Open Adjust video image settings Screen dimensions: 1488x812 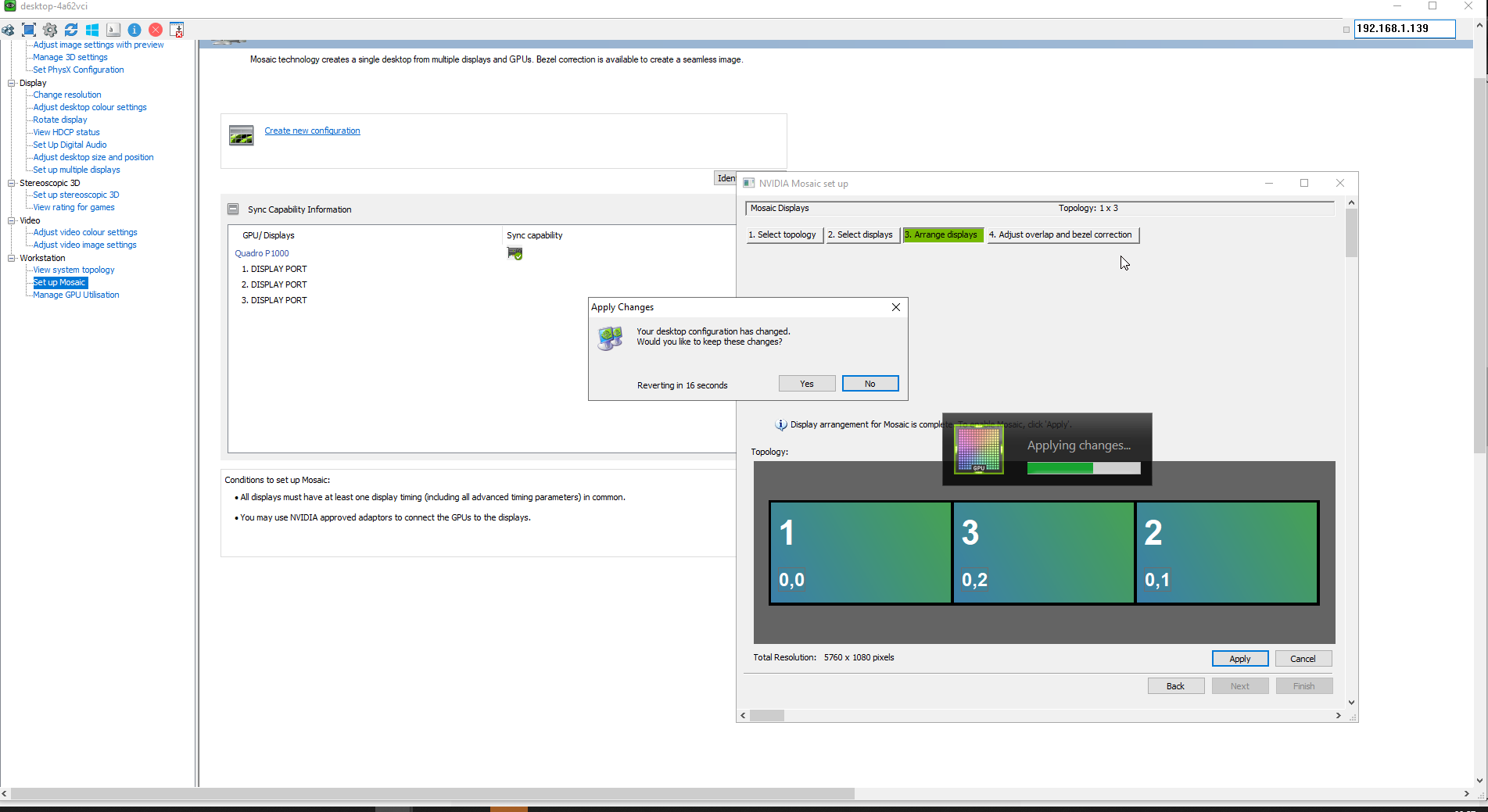[x=84, y=245]
